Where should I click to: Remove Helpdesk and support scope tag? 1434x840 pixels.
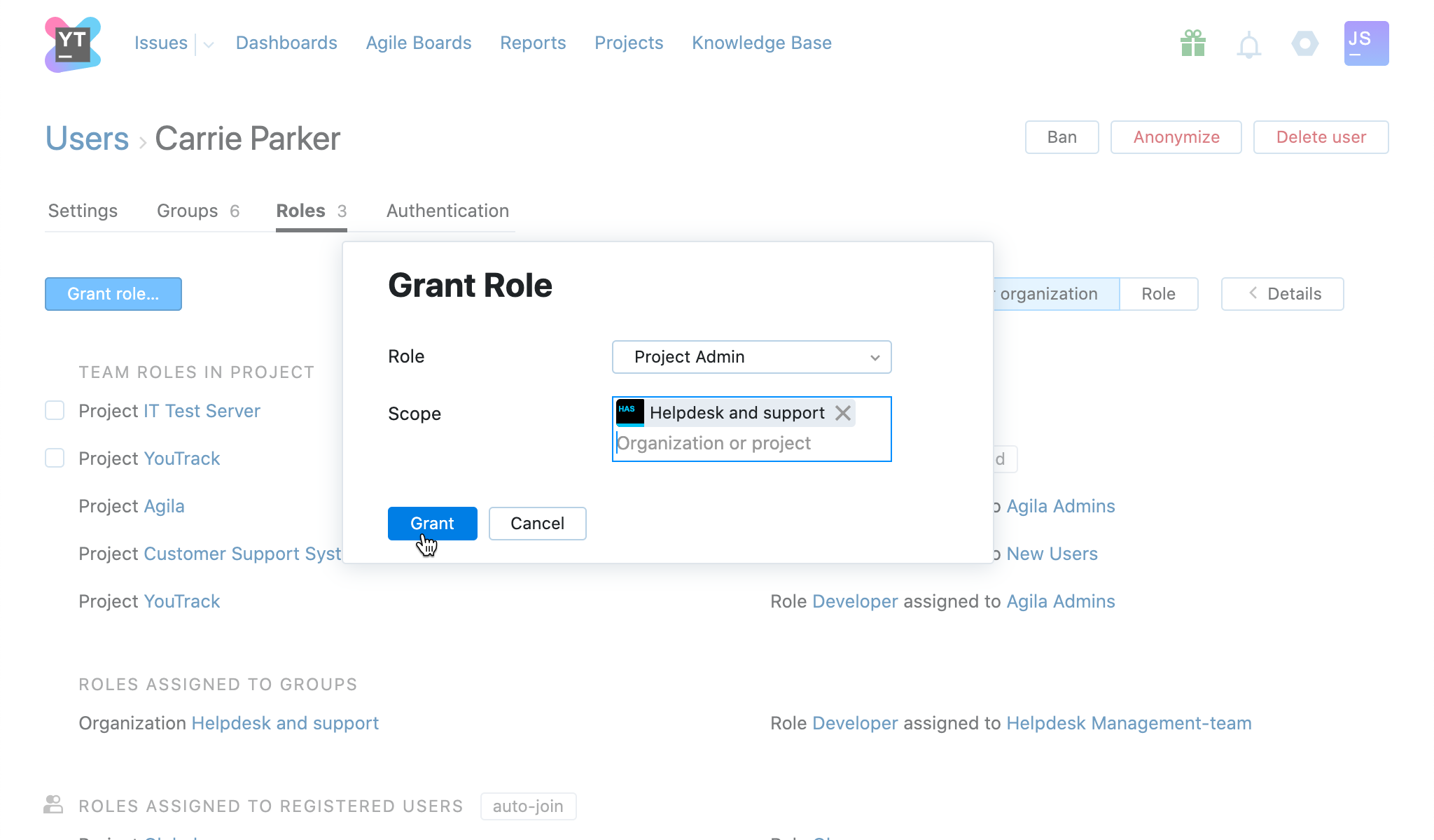tap(843, 413)
